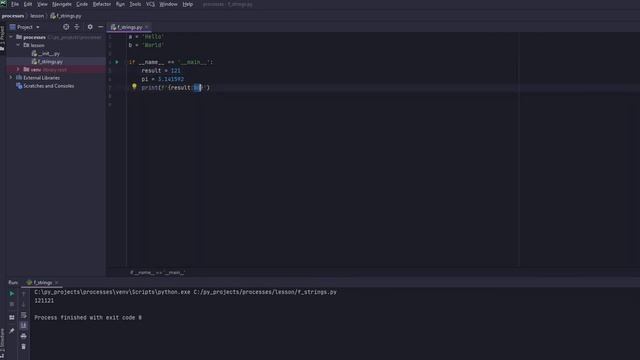This screenshot has width=640, height=360.
Task: Click the code line a = 'Hello'
Action: pos(146,37)
